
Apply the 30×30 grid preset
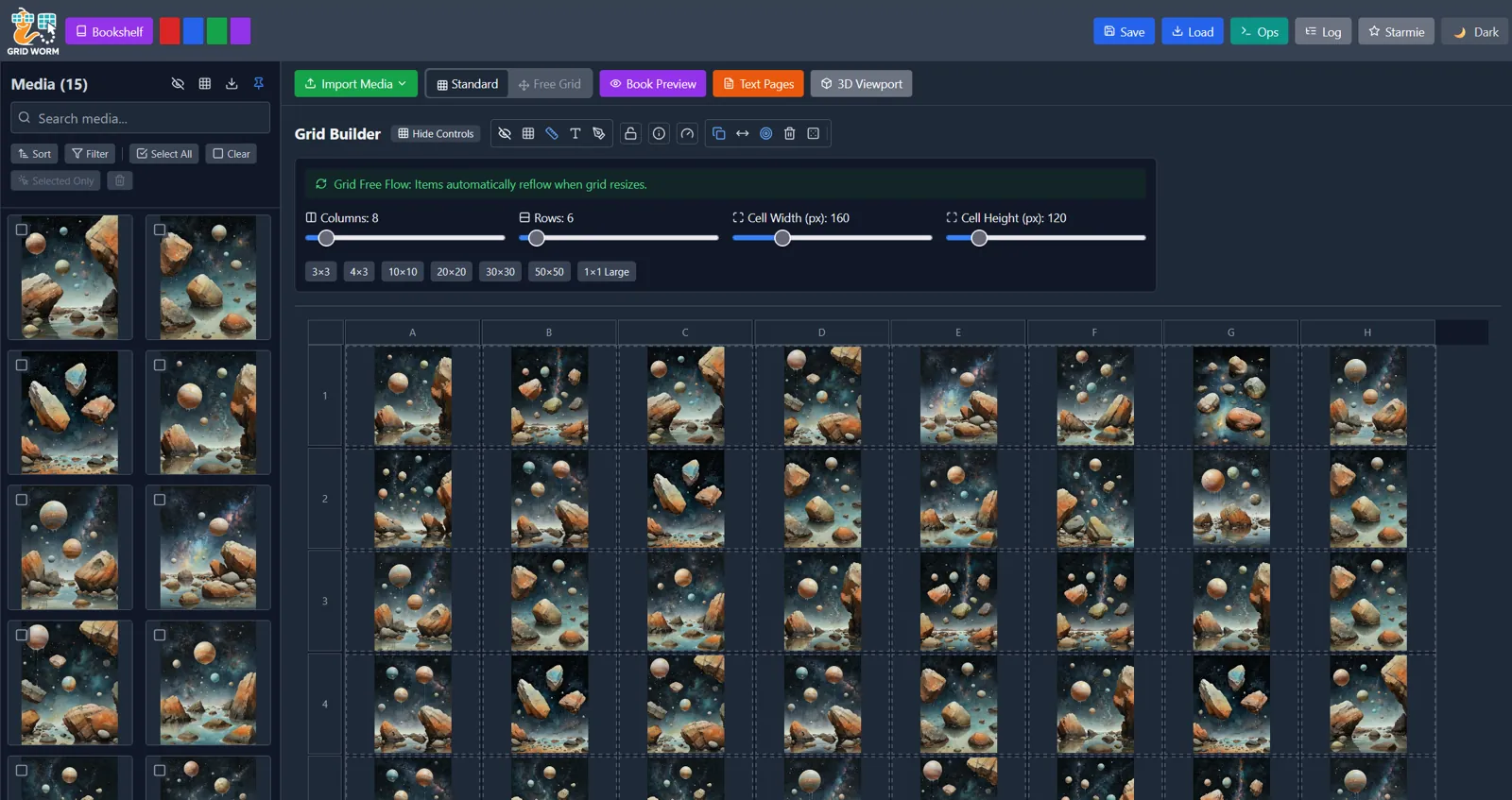[501, 272]
